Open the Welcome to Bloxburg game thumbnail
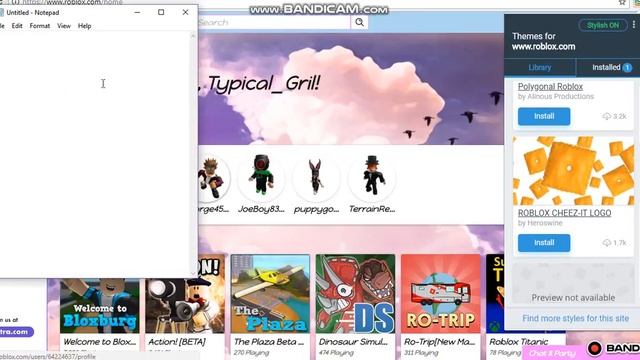Viewport: 640px width, 360px height. (100, 306)
